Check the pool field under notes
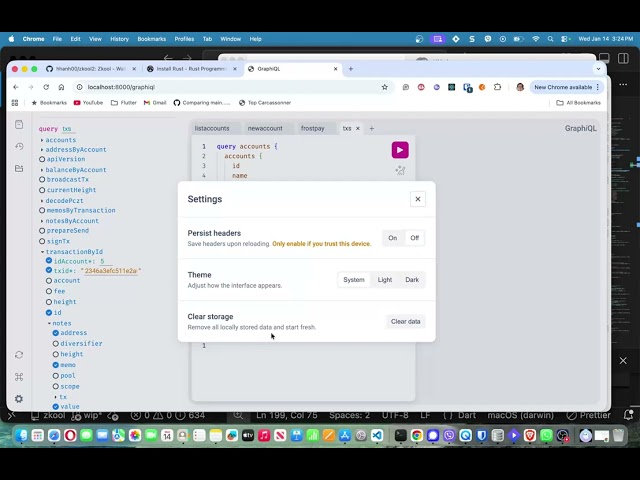This screenshot has height=480, width=640. click(56, 376)
